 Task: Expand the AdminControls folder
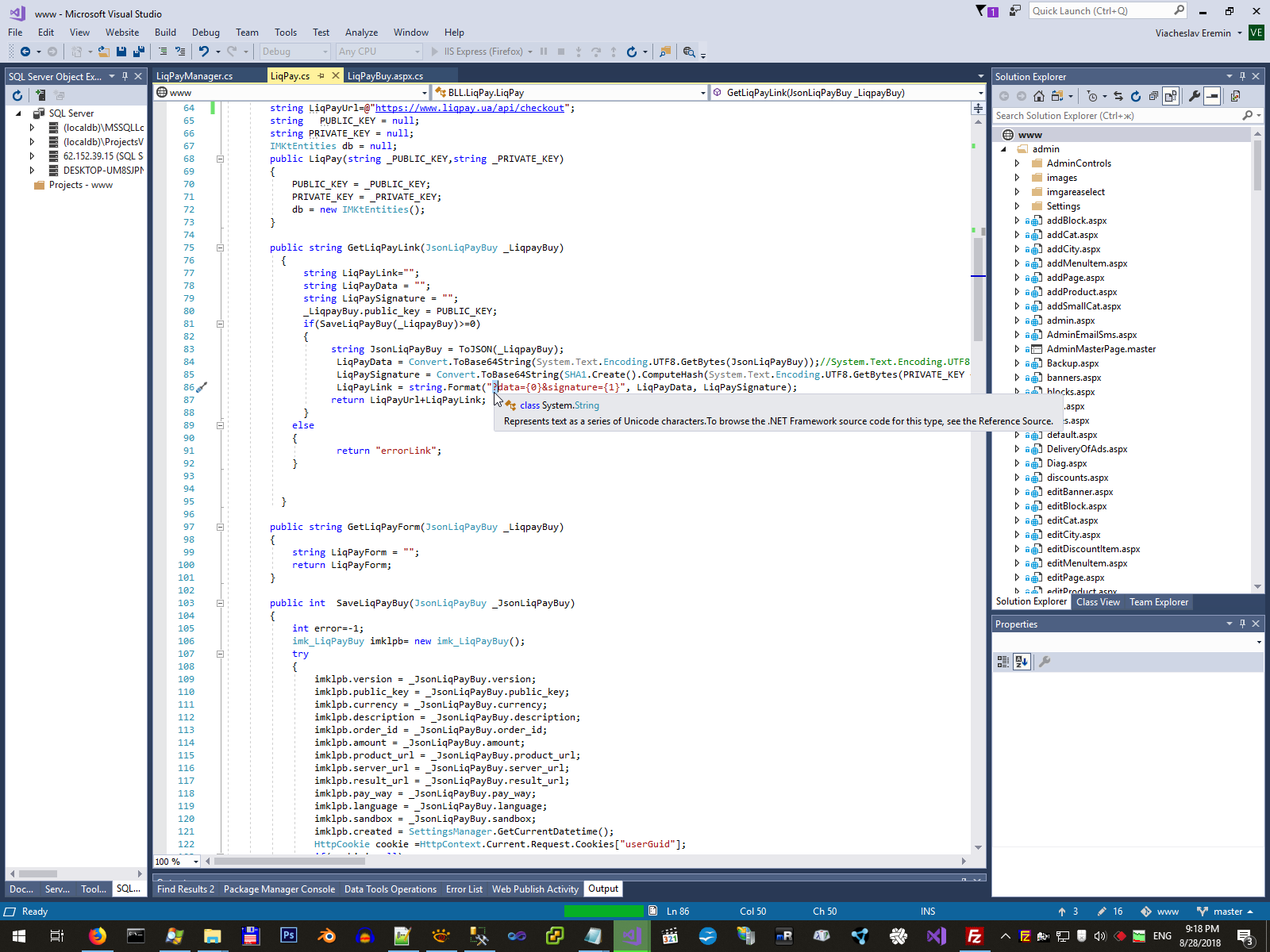click(x=1017, y=163)
